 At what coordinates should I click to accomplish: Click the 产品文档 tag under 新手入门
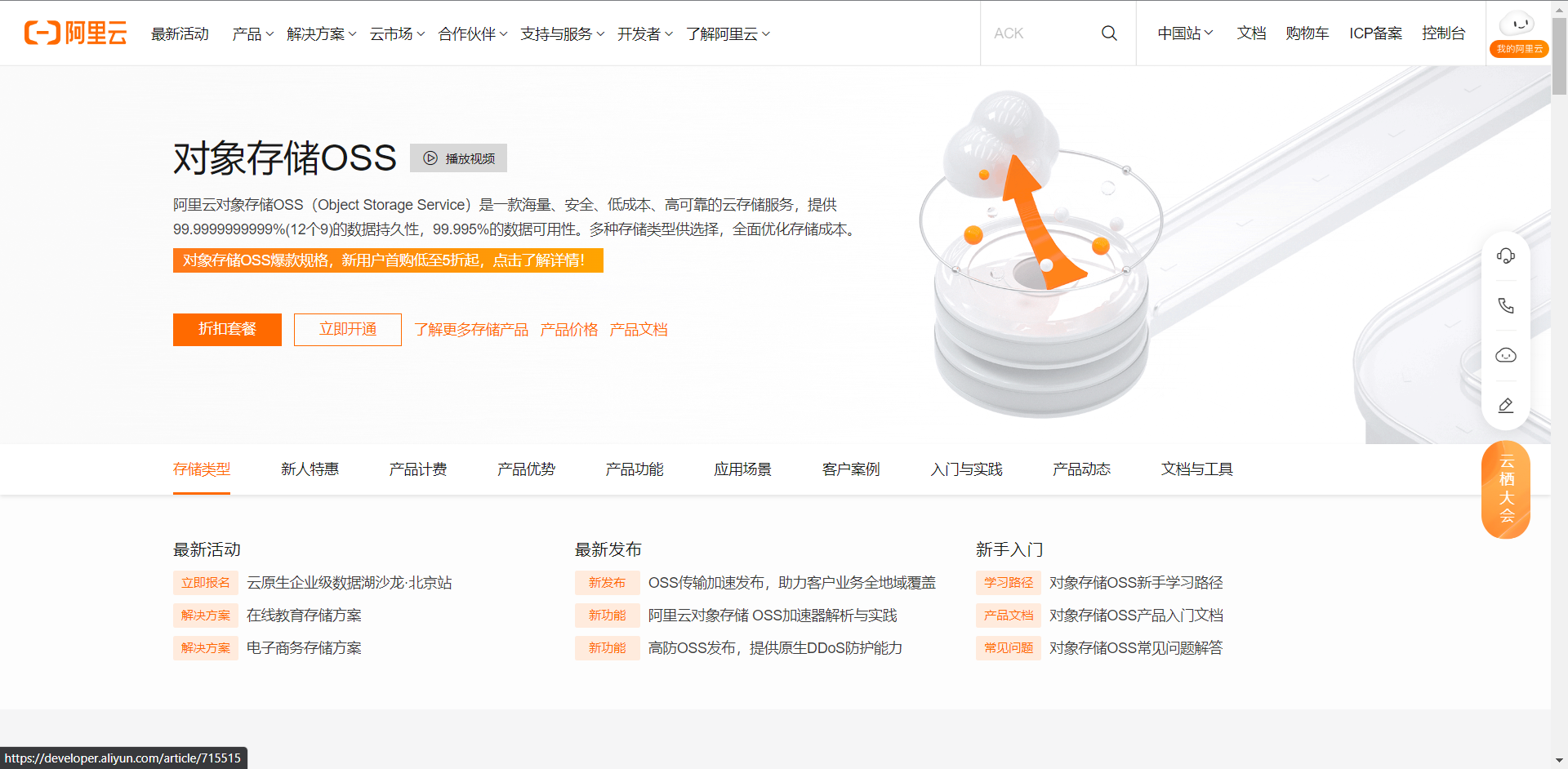1009,616
